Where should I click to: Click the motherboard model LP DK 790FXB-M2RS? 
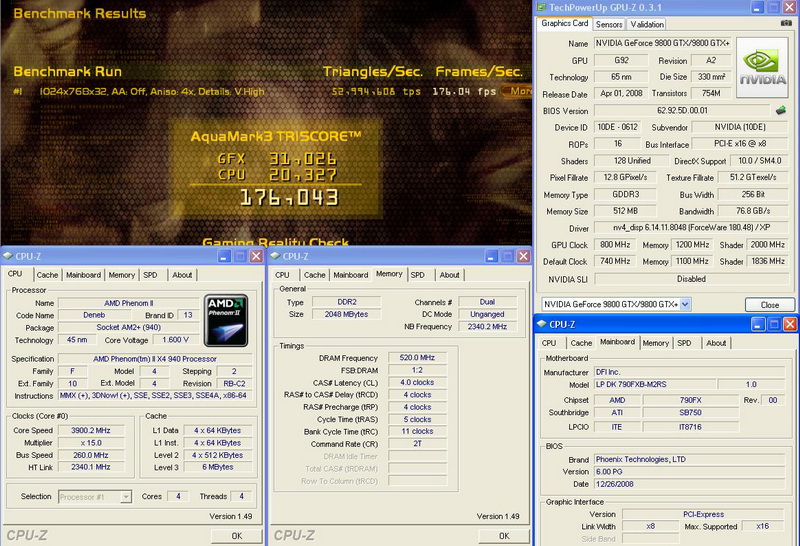pyautogui.click(x=655, y=384)
